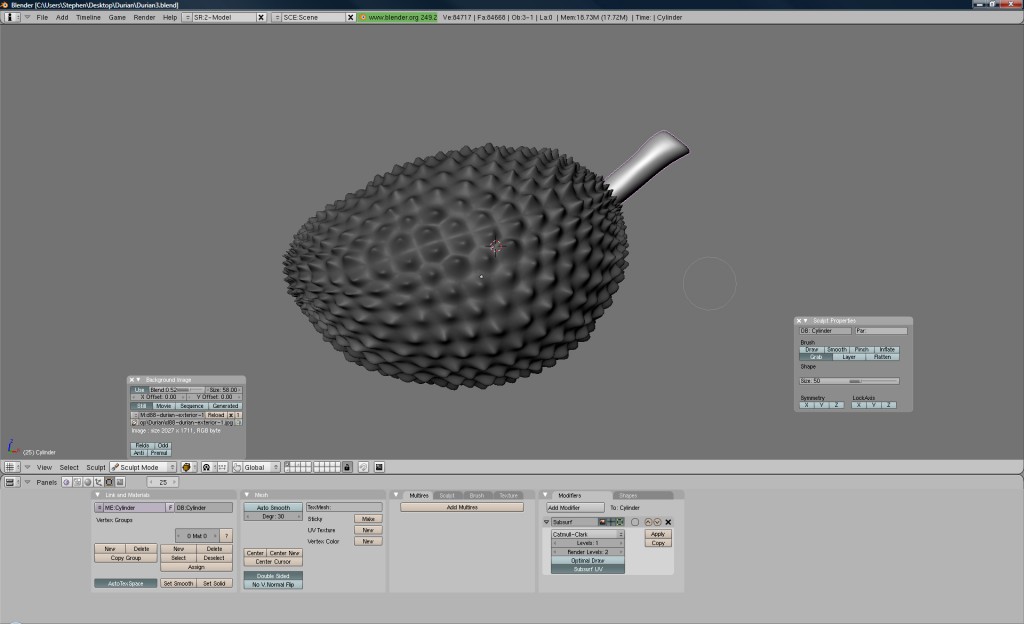Enable the Inflate sculpt brush
Screen dimensions: 1024x624
888,349
